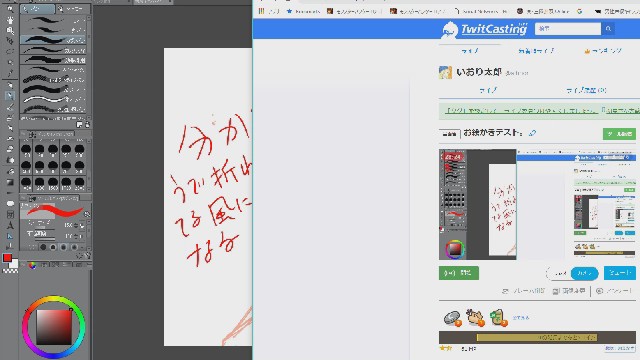This screenshot has width=640, height=360.
Task: Click the red foreground color swatch
Action: 7,258
